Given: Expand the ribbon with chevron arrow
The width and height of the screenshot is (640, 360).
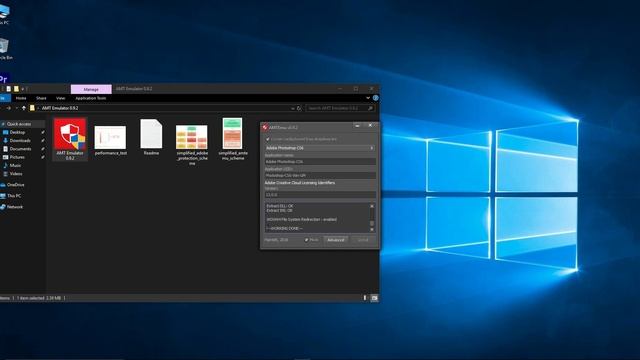Looking at the screenshot, I should tap(368, 98).
